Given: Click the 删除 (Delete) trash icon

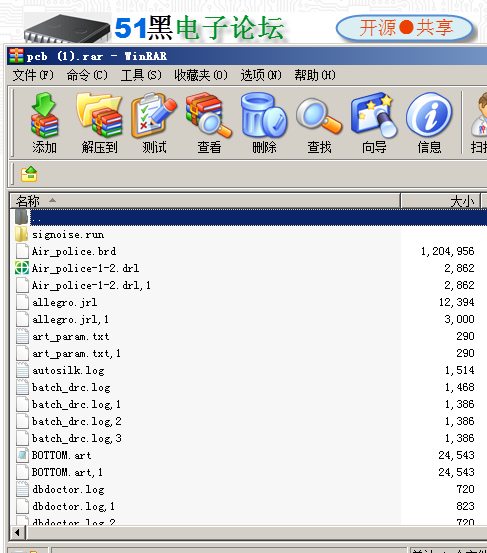Looking at the screenshot, I should point(264,123).
